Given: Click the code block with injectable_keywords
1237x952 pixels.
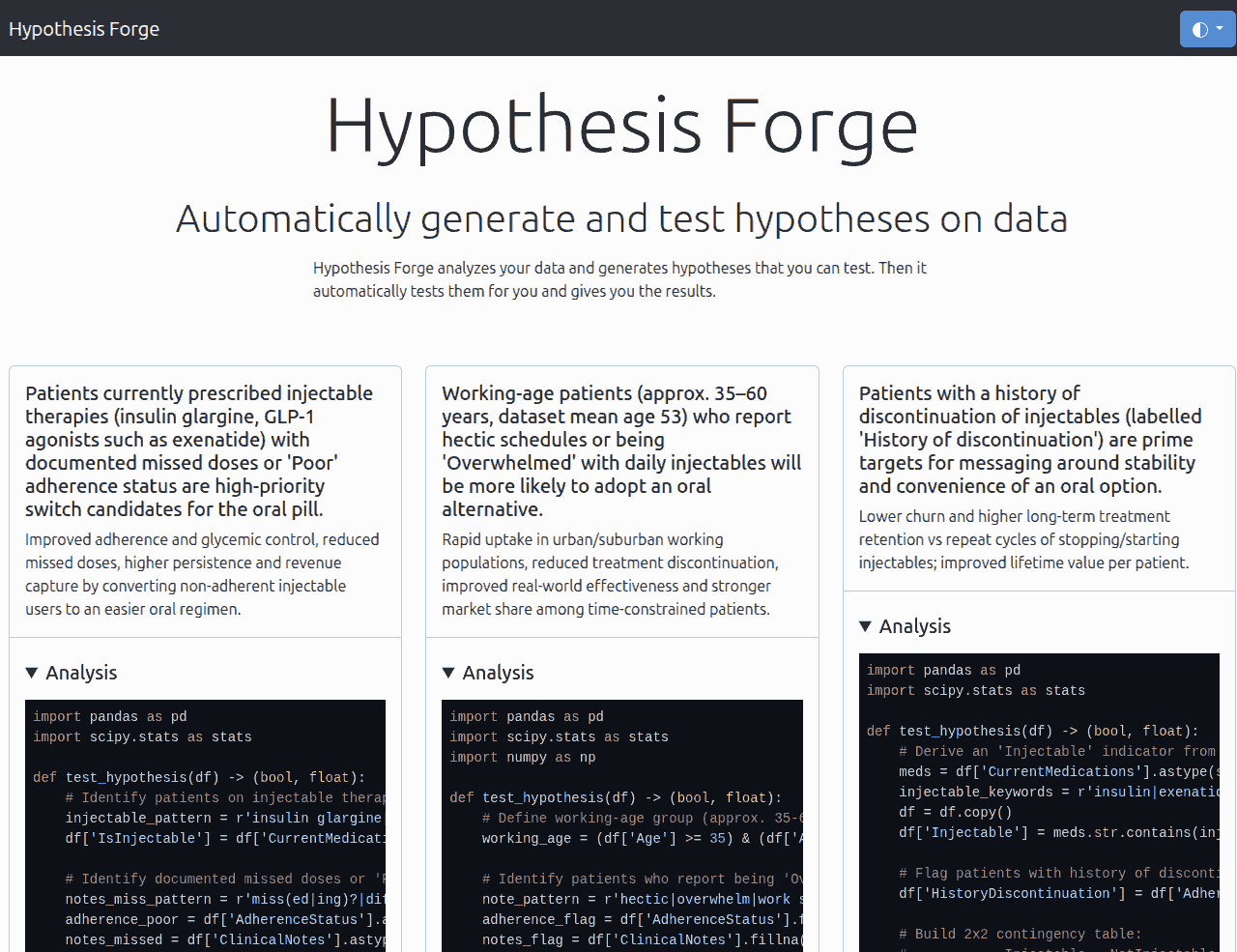Looking at the screenshot, I should (1039, 802).
